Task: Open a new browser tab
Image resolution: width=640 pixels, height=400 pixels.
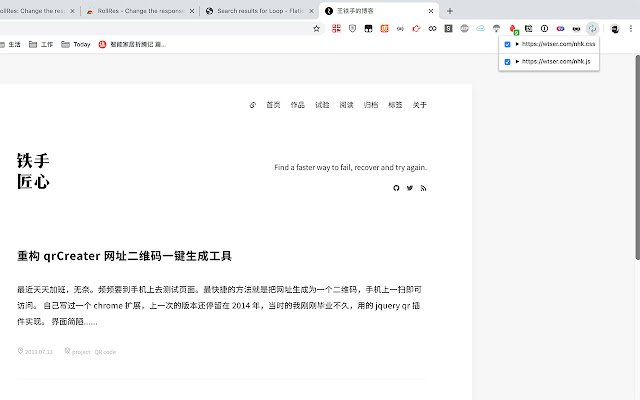Action: (450, 11)
